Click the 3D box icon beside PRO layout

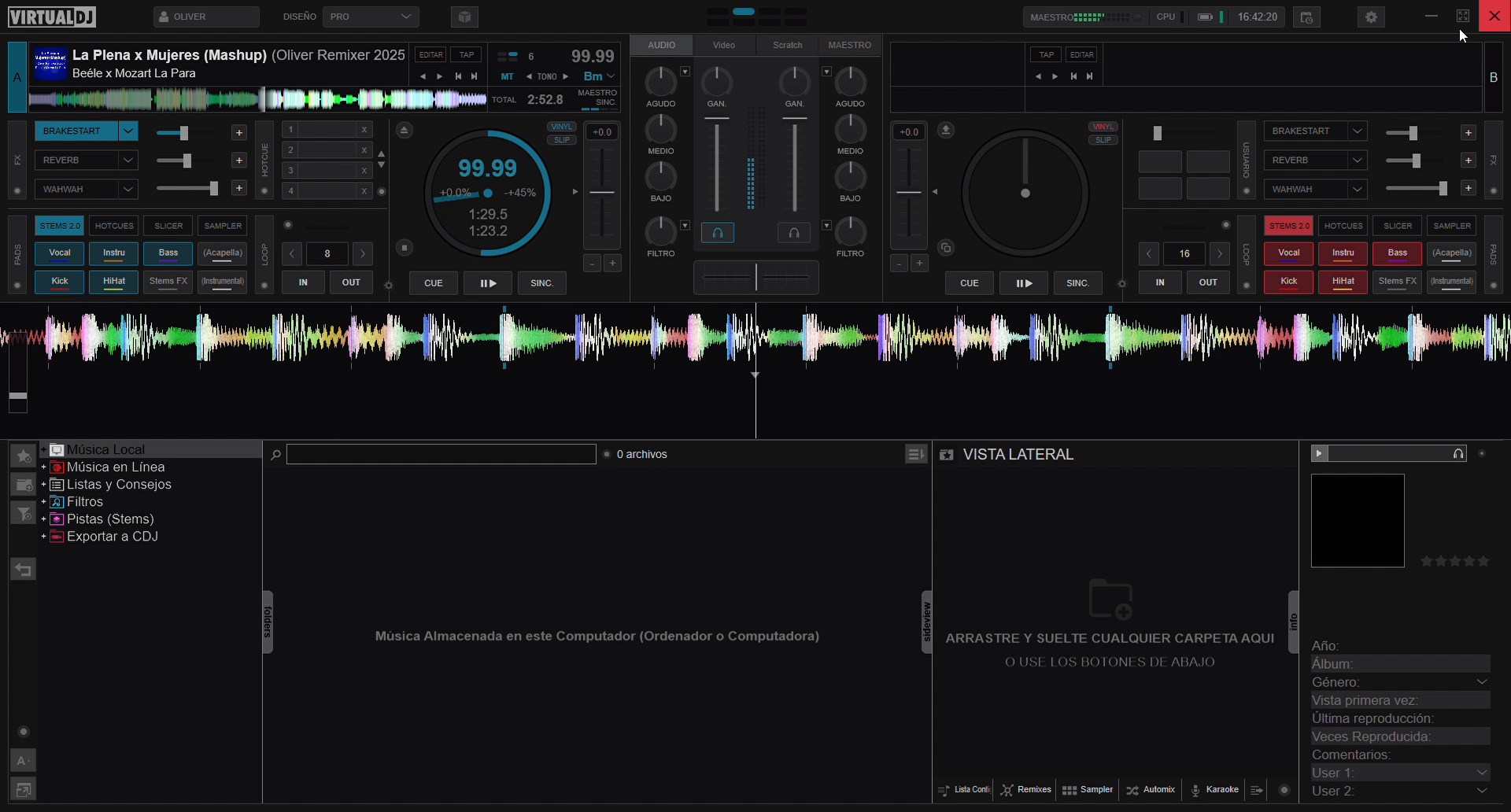[464, 17]
